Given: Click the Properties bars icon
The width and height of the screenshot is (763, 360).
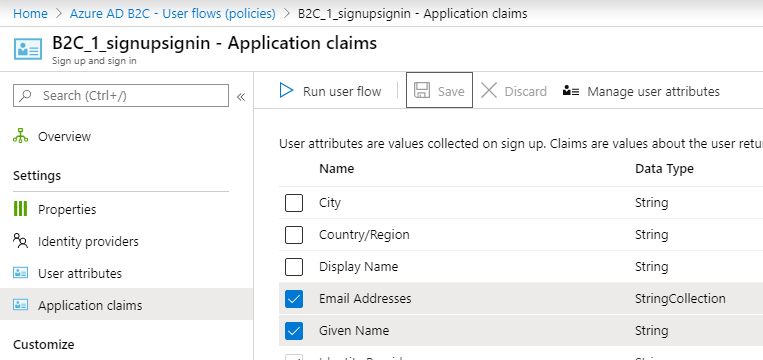Looking at the screenshot, I should (20, 209).
